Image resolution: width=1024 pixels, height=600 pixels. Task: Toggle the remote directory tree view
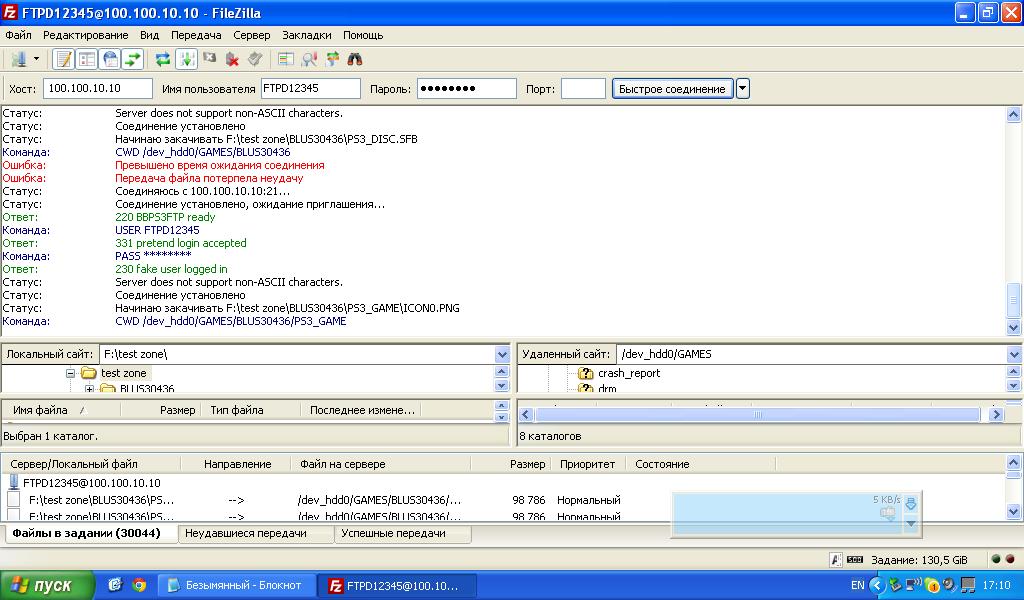110,59
